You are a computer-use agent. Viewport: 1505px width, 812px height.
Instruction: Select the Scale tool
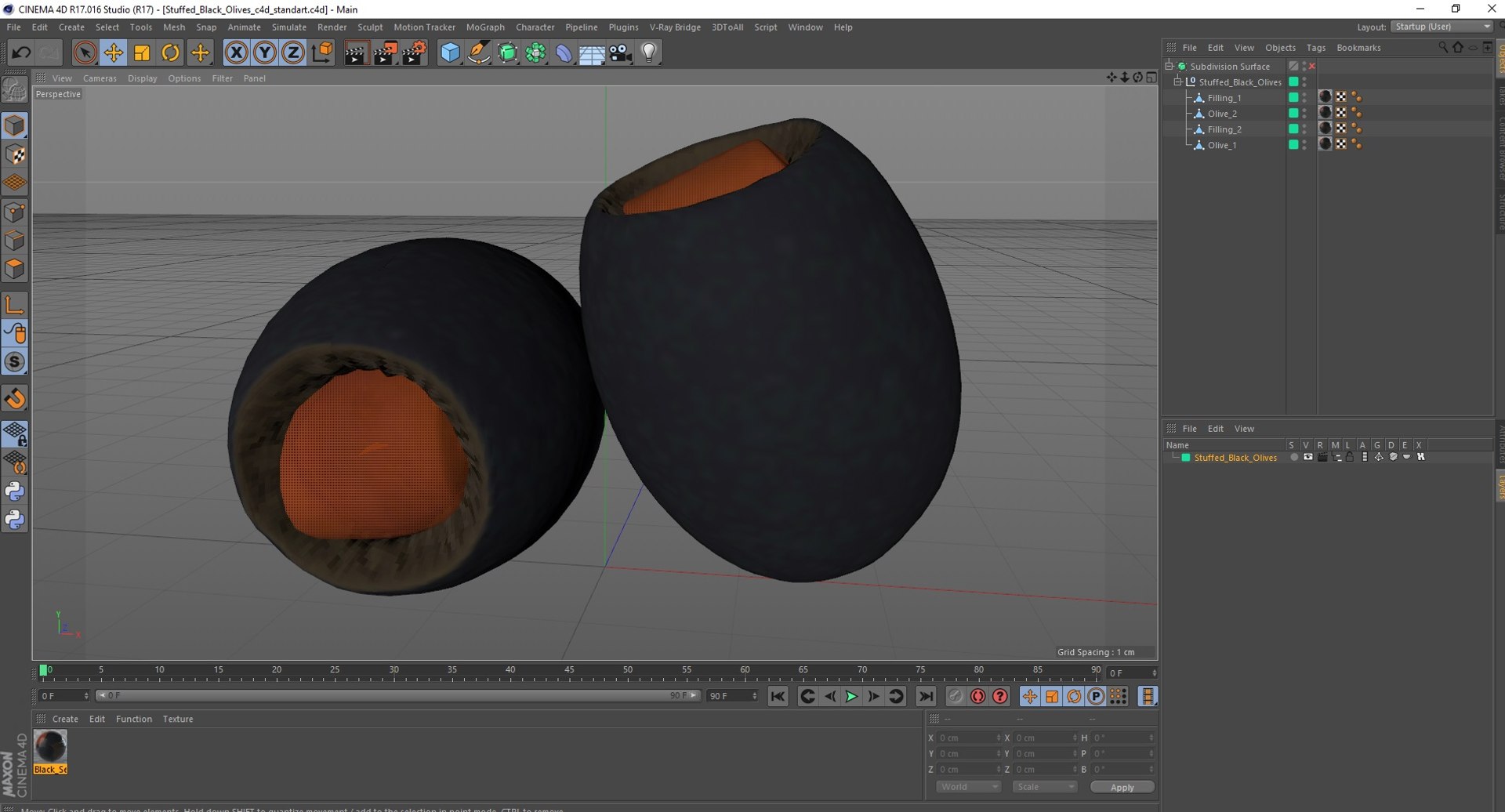click(x=142, y=53)
